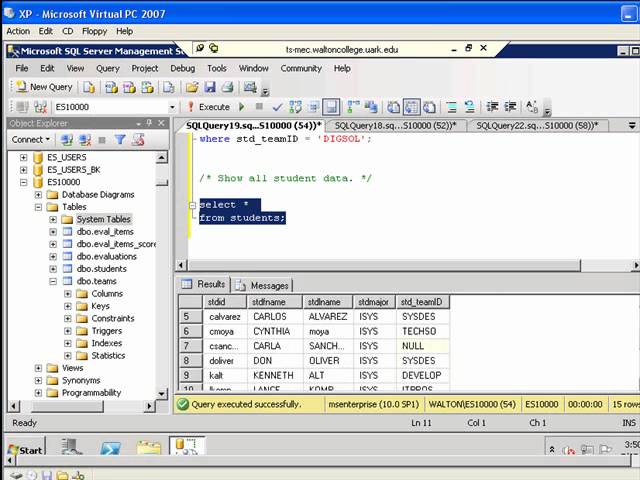The height and width of the screenshot is (480, 640).
Task: Collapse the dbo.teams table node
Action: pos(53,281)
